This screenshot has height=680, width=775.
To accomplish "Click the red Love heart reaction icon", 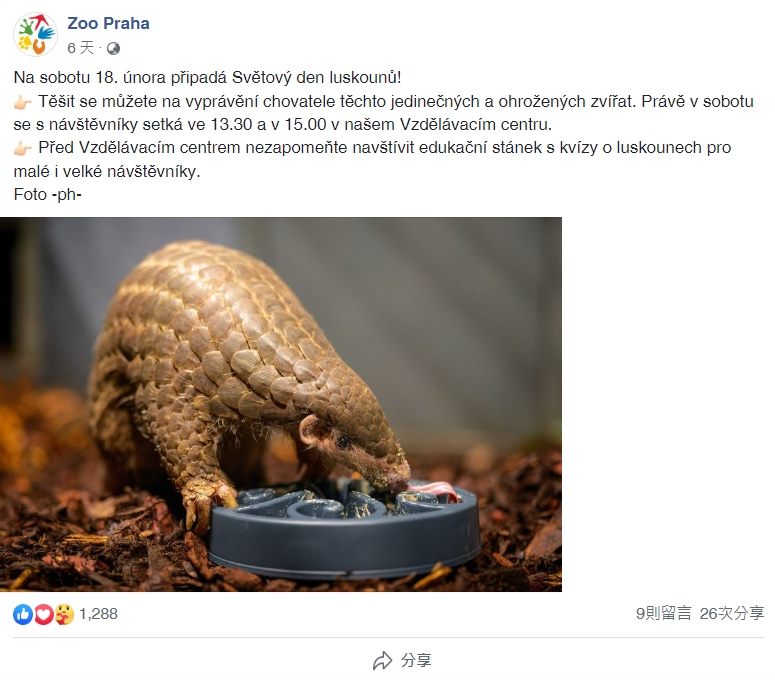I will coord(43,614).
